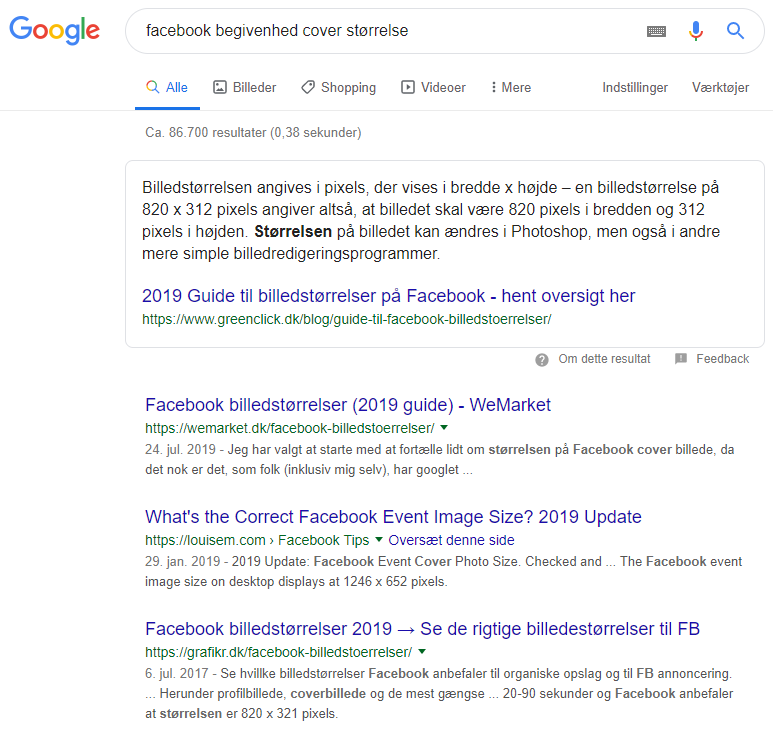Expand the Mere menu
The height and width of the screenshot is (742, 773).
(511, 88)
